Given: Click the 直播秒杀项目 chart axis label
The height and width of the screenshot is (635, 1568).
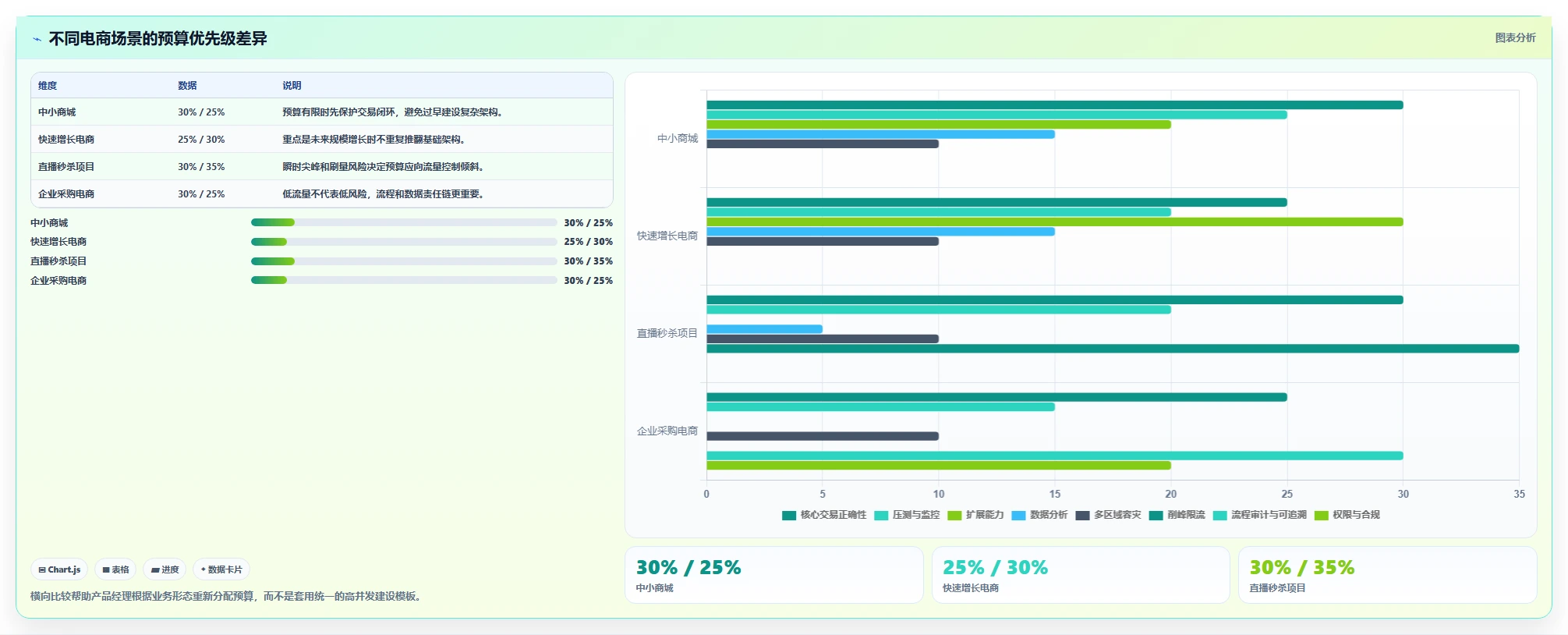Looking at the screenshot, I should click(667, 333).
